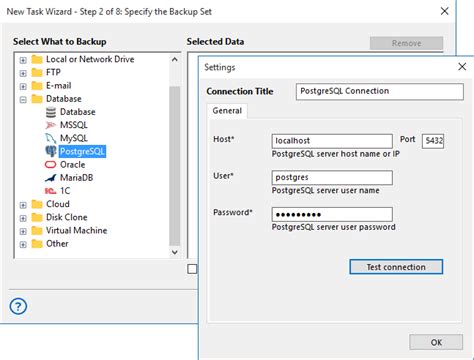Screen dimensions: 474x360
Task: Click the FTP folder icon
Action: (x=37, y=73)
